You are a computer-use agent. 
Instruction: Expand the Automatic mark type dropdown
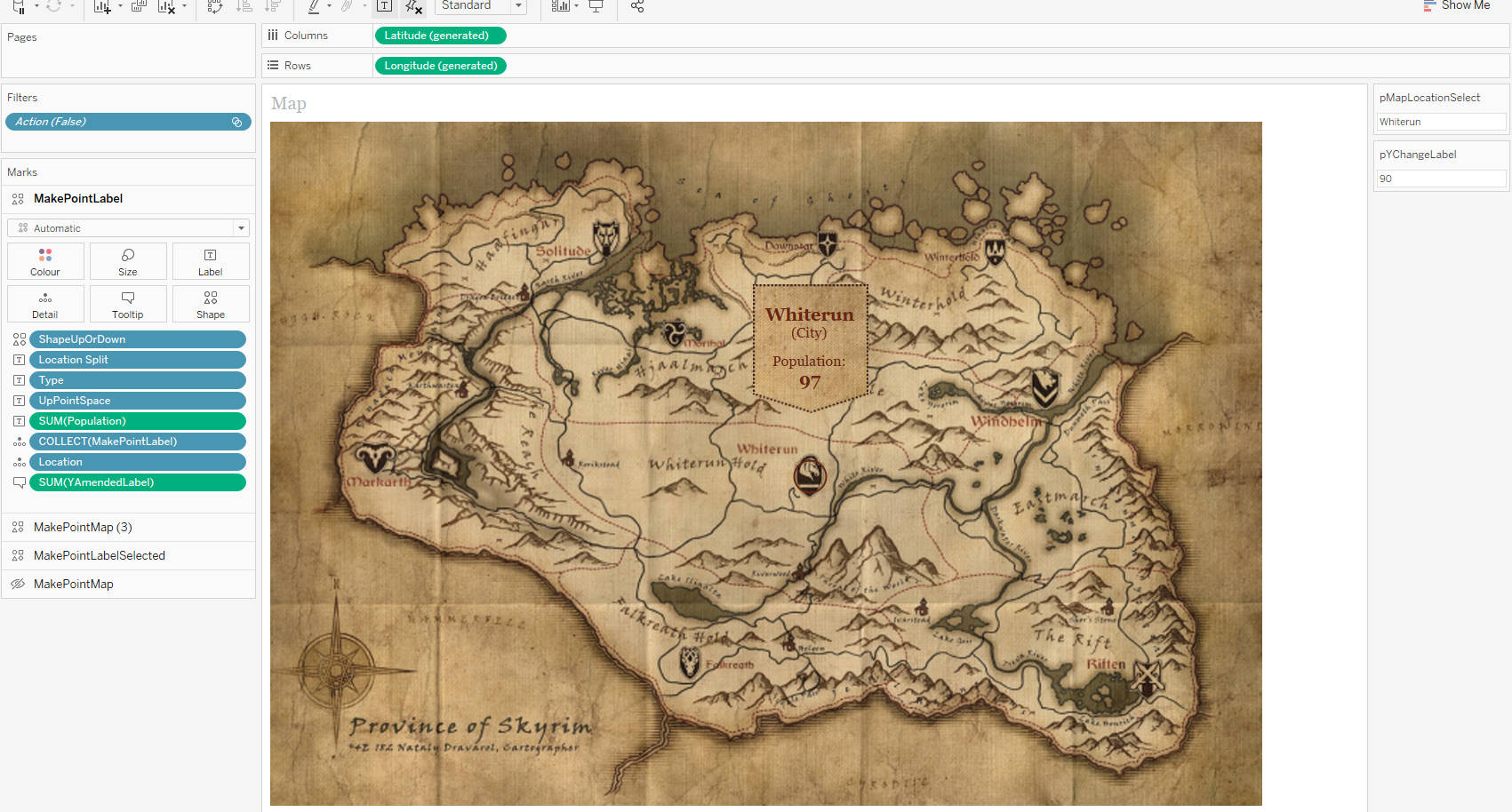tap(240, 228)
